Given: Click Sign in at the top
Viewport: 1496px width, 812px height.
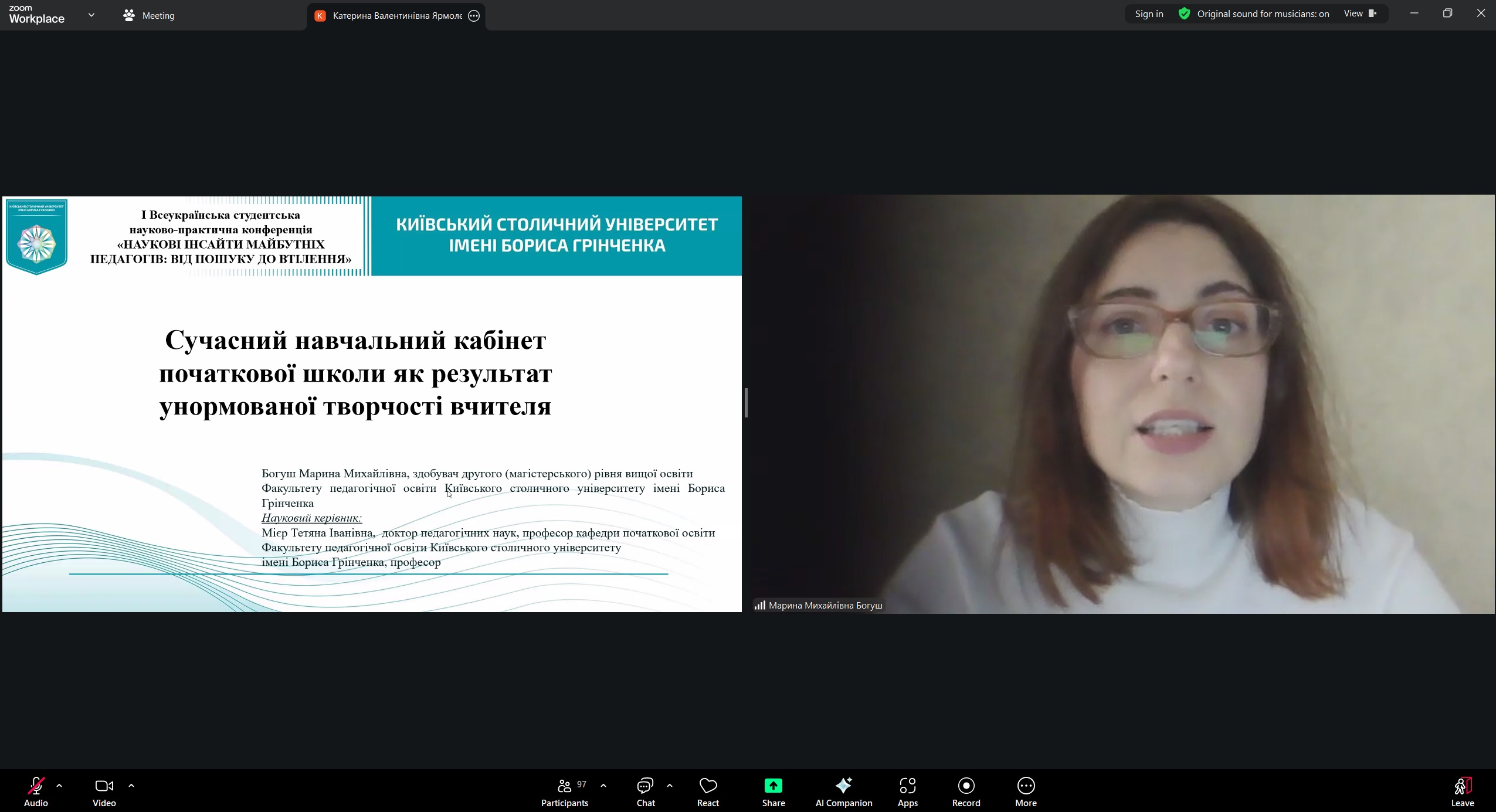Looking at the screenshot, I should pos(1149,13).
